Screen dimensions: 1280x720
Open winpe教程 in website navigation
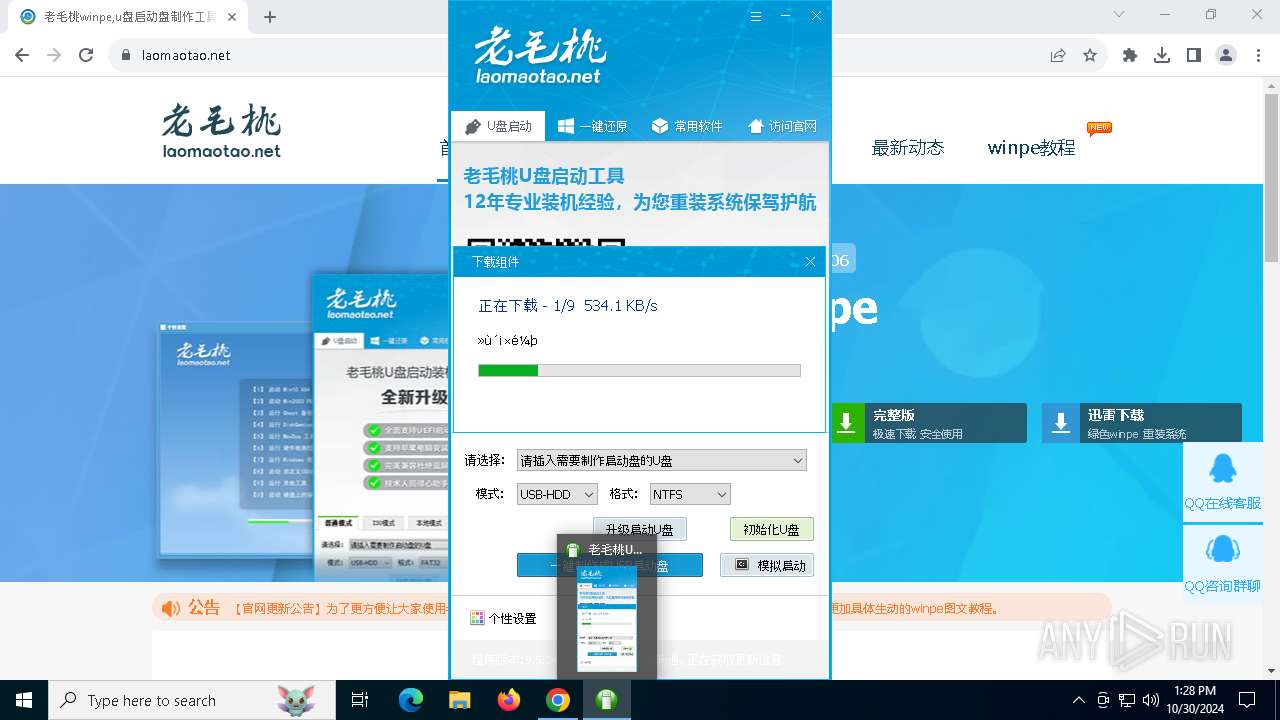(1031, 148)
